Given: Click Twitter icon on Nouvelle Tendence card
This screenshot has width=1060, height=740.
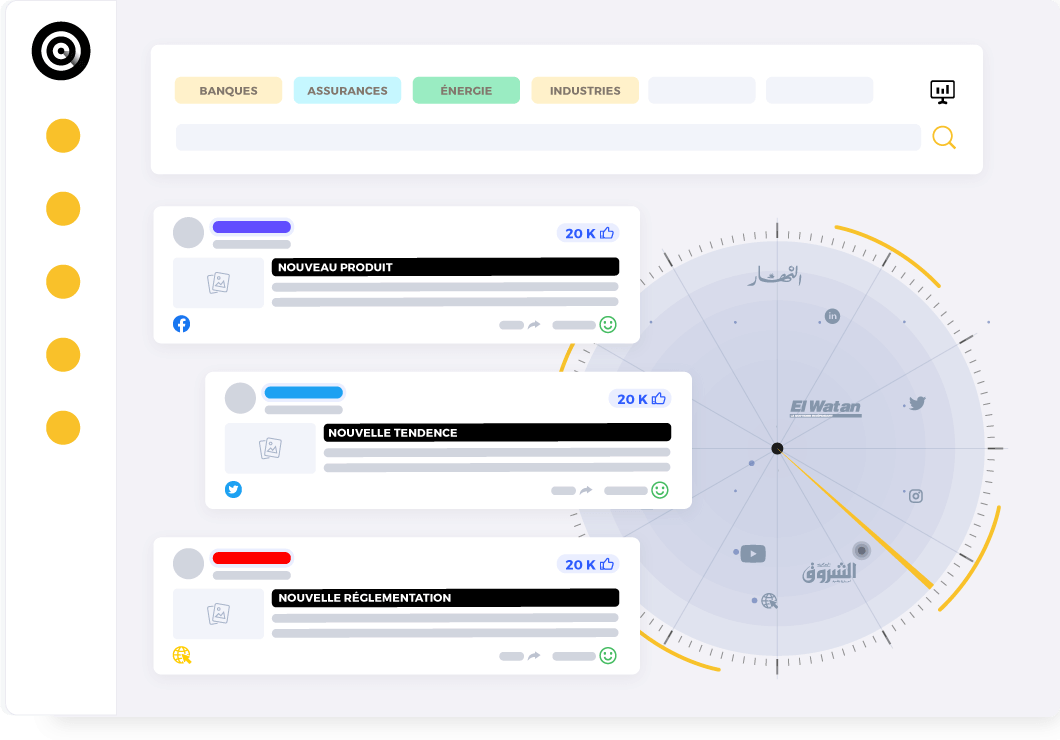Looking at the screenshot, I should point(233,490).
